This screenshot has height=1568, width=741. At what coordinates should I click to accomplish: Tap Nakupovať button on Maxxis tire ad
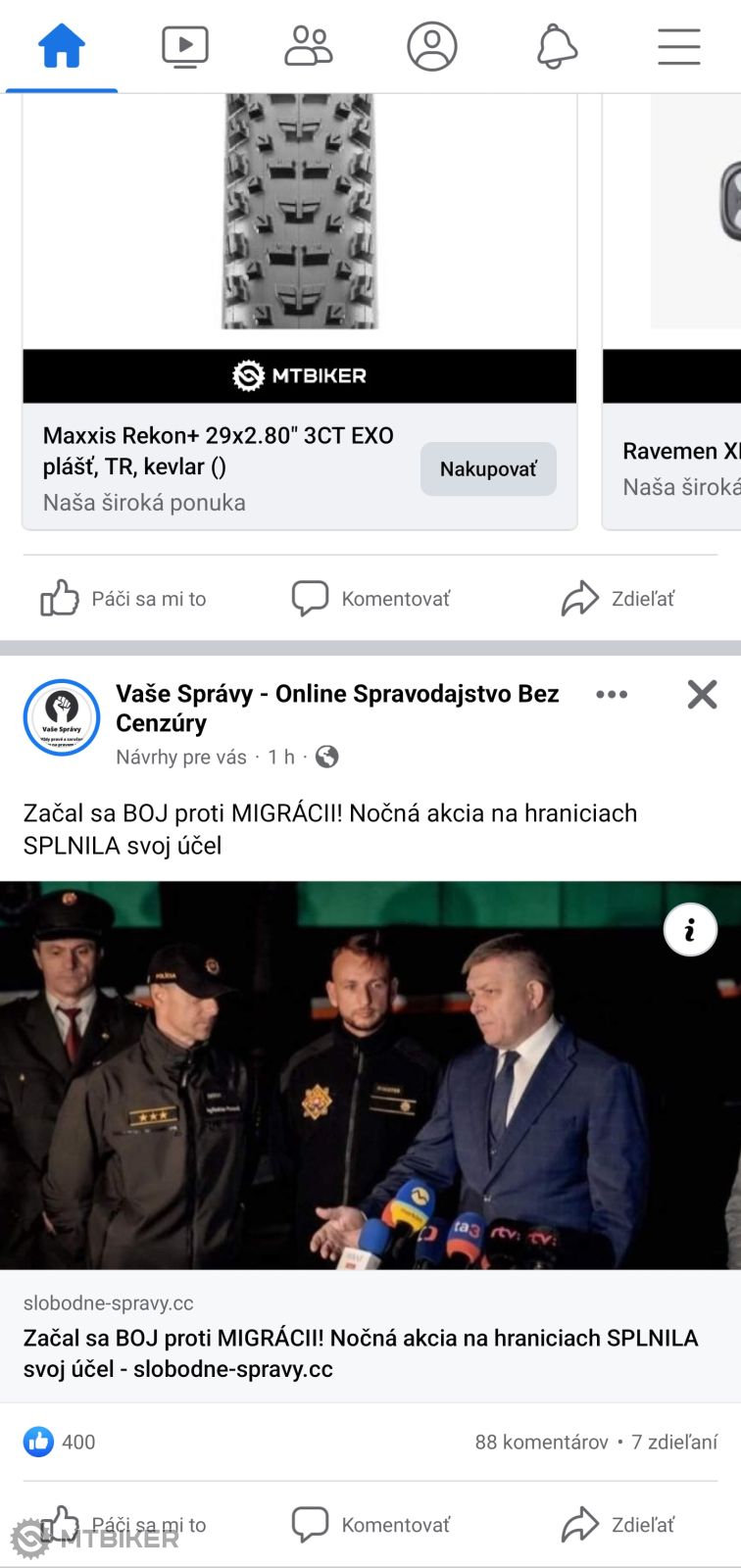488,469
